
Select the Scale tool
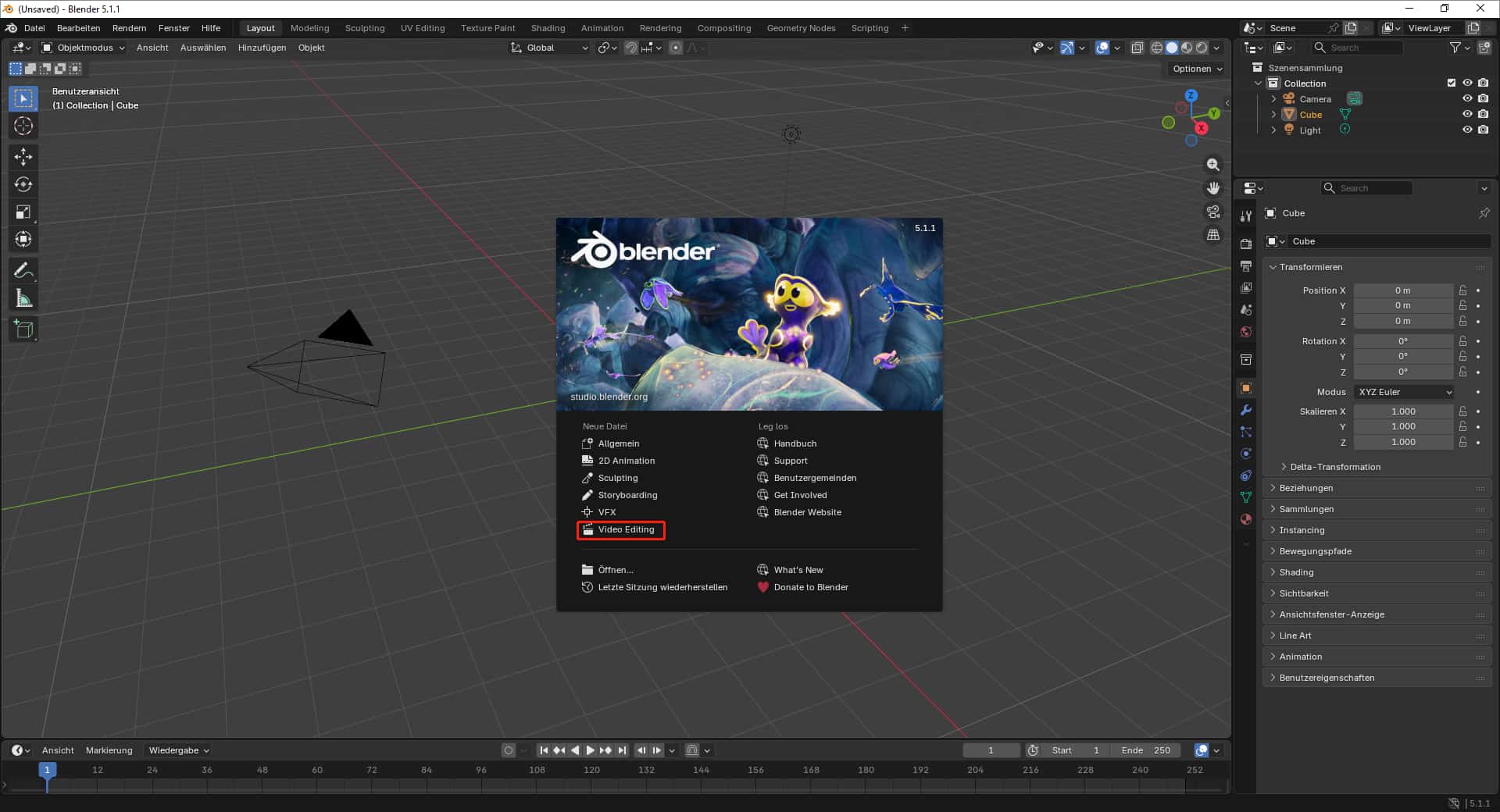coord(23,212)
